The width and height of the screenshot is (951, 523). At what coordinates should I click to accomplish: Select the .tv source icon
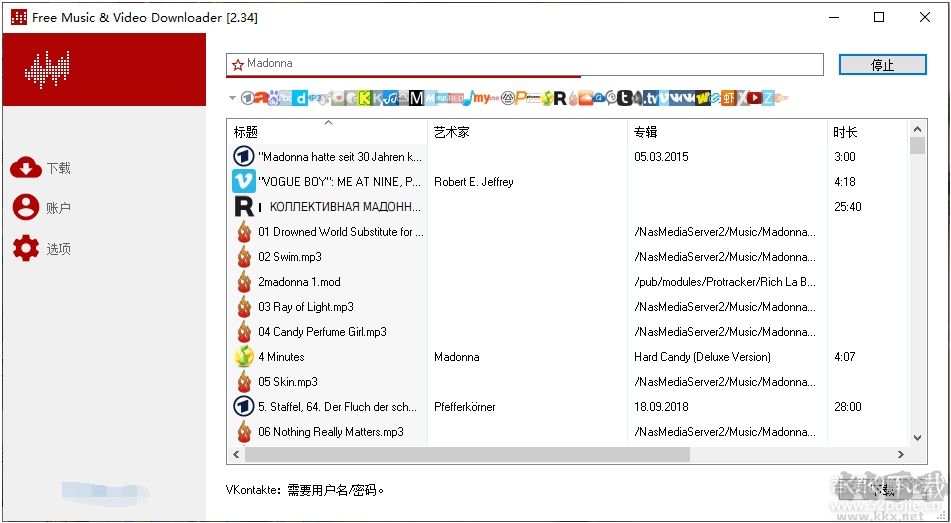[651, 98]
